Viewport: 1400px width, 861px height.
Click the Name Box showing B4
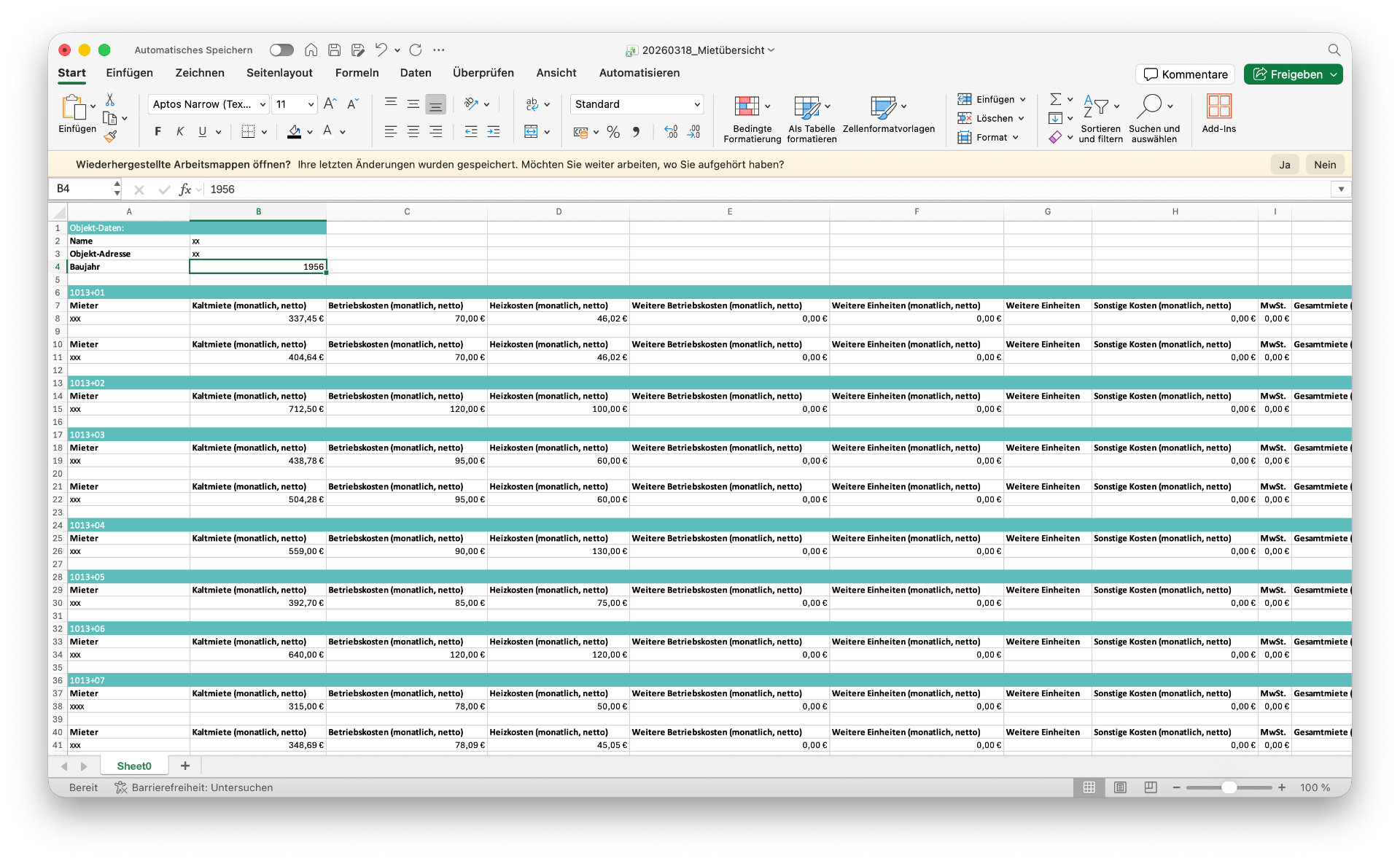click(82, 189)
